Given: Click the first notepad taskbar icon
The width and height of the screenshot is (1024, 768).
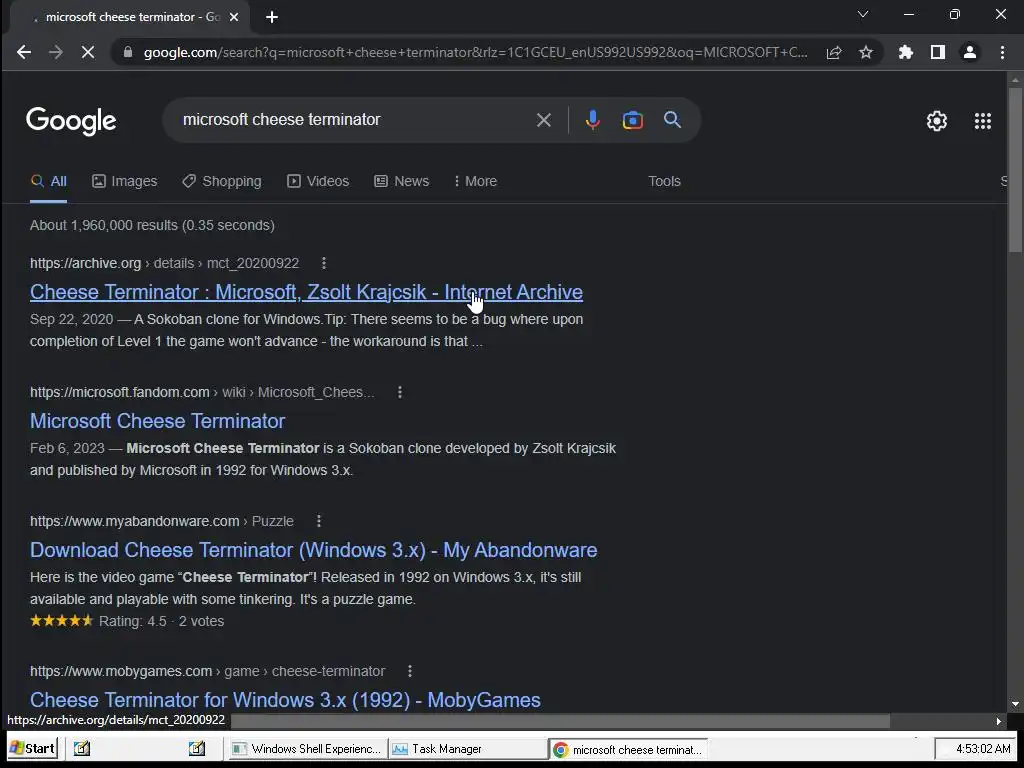Looking at the screenshot, I should pyautogui.click(x=82, y=748).
